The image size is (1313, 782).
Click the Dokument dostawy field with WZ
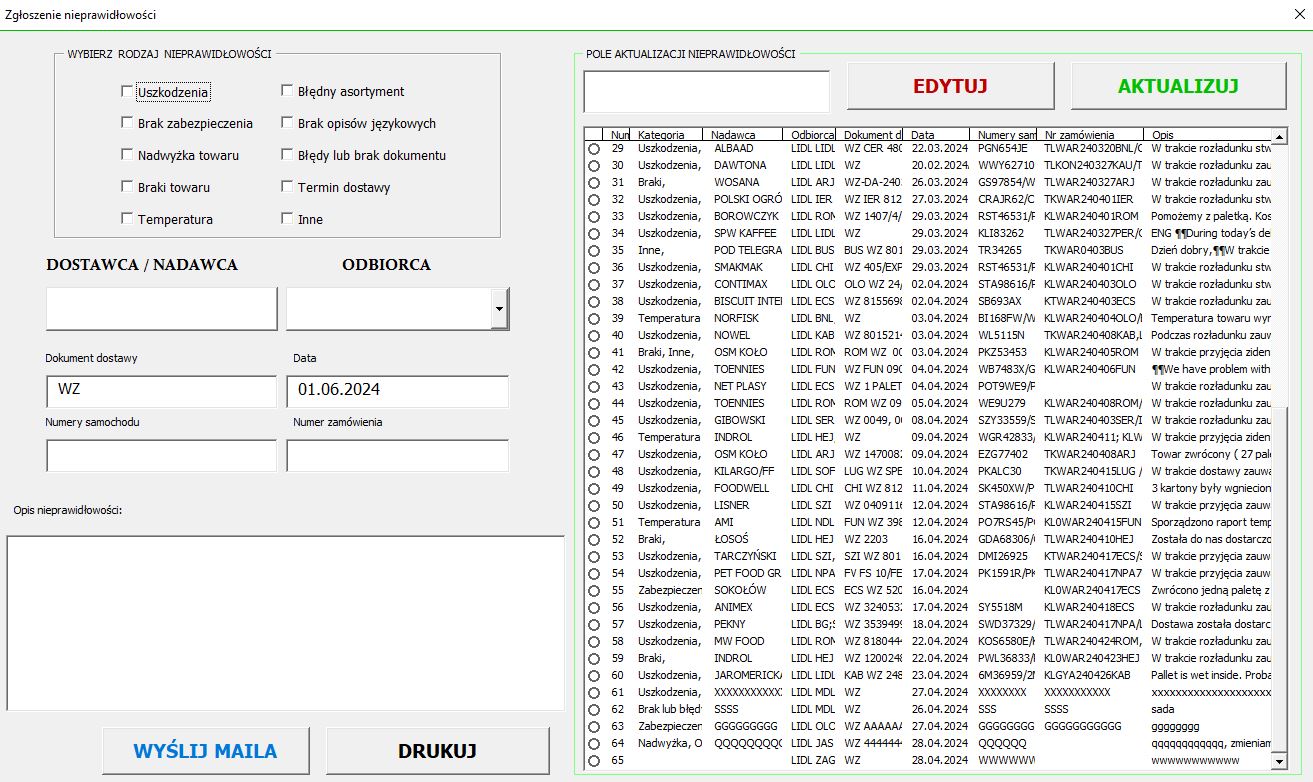[x=161, y=391]
